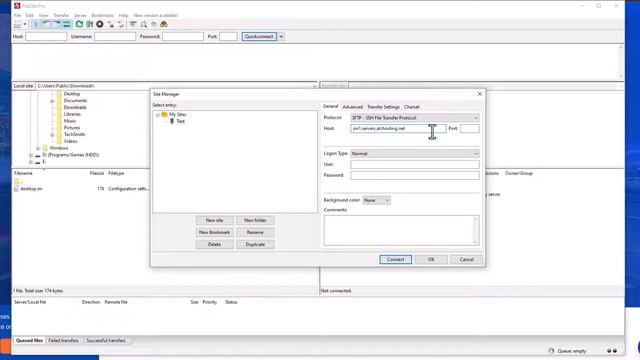Open the Site Manager toolbar icon
Screen dimensions: 640x360
[18, 24]
